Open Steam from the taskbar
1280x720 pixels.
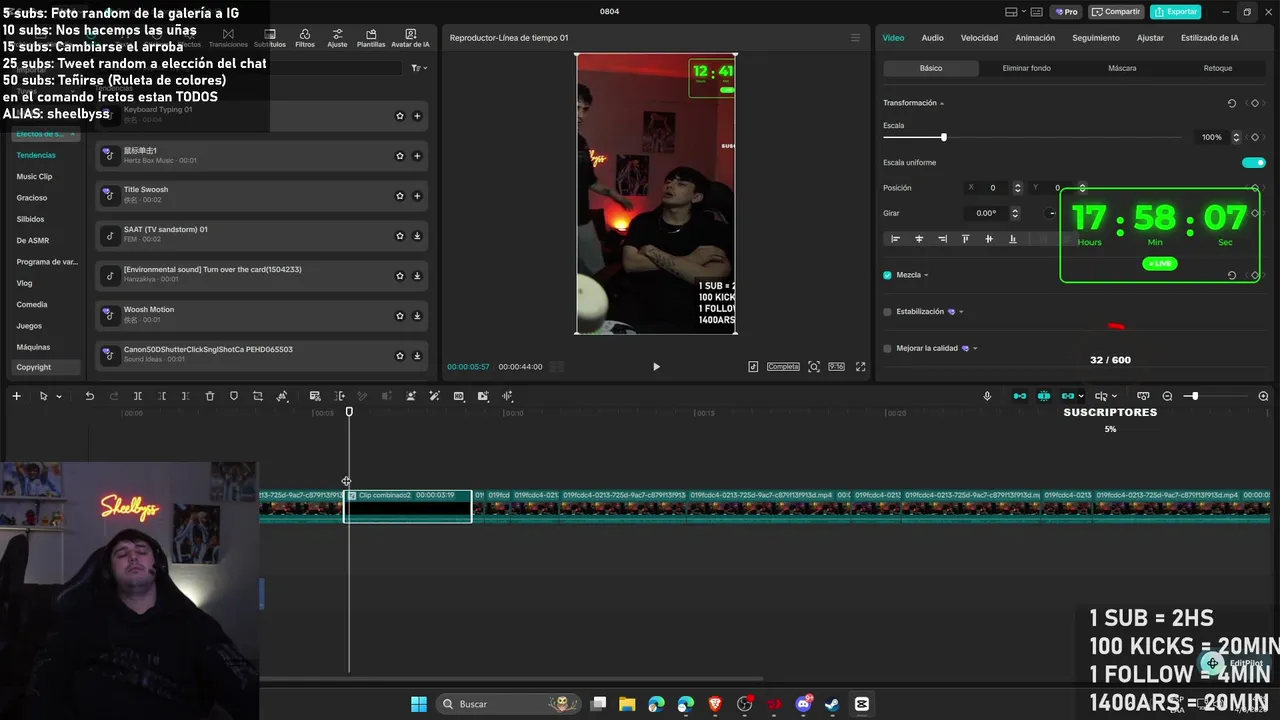coord(832,704)
